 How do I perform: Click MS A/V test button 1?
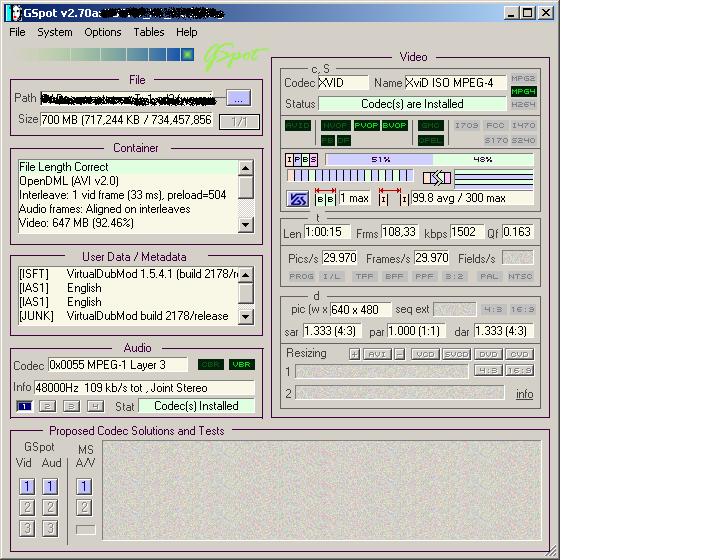(84, 487)
